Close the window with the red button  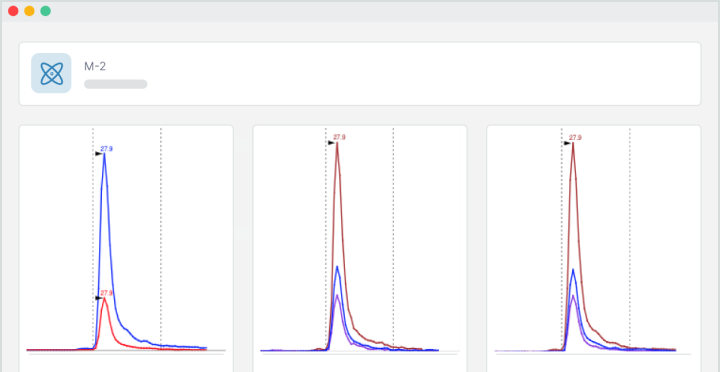click(x=13, y=11)
